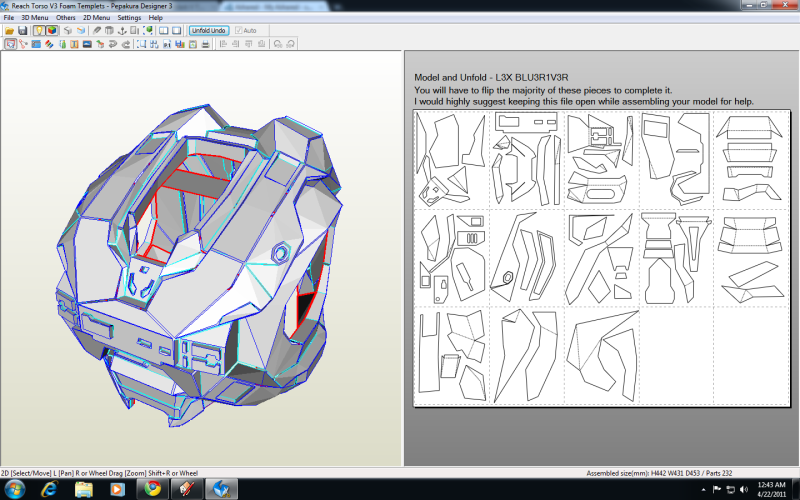800x500 pixels.
Task: Click the gray panel icon beside the anchor
Action: pyautogui.click(x=135, y=31)
